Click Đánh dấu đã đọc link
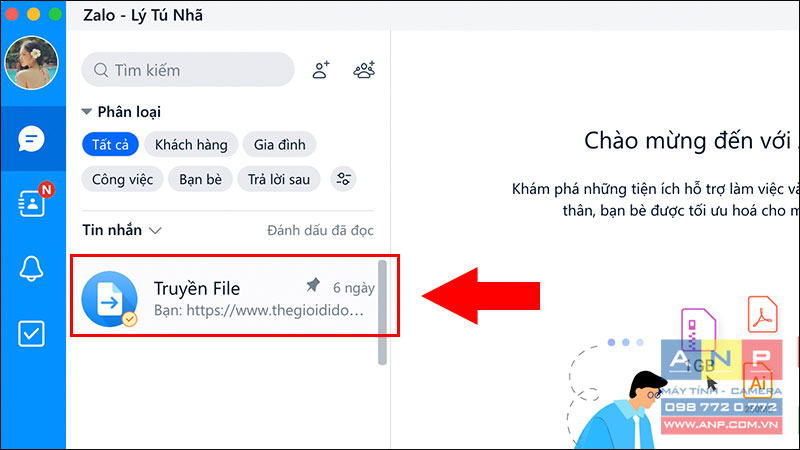This screenshot has height=450, width=800. [320, 231]
